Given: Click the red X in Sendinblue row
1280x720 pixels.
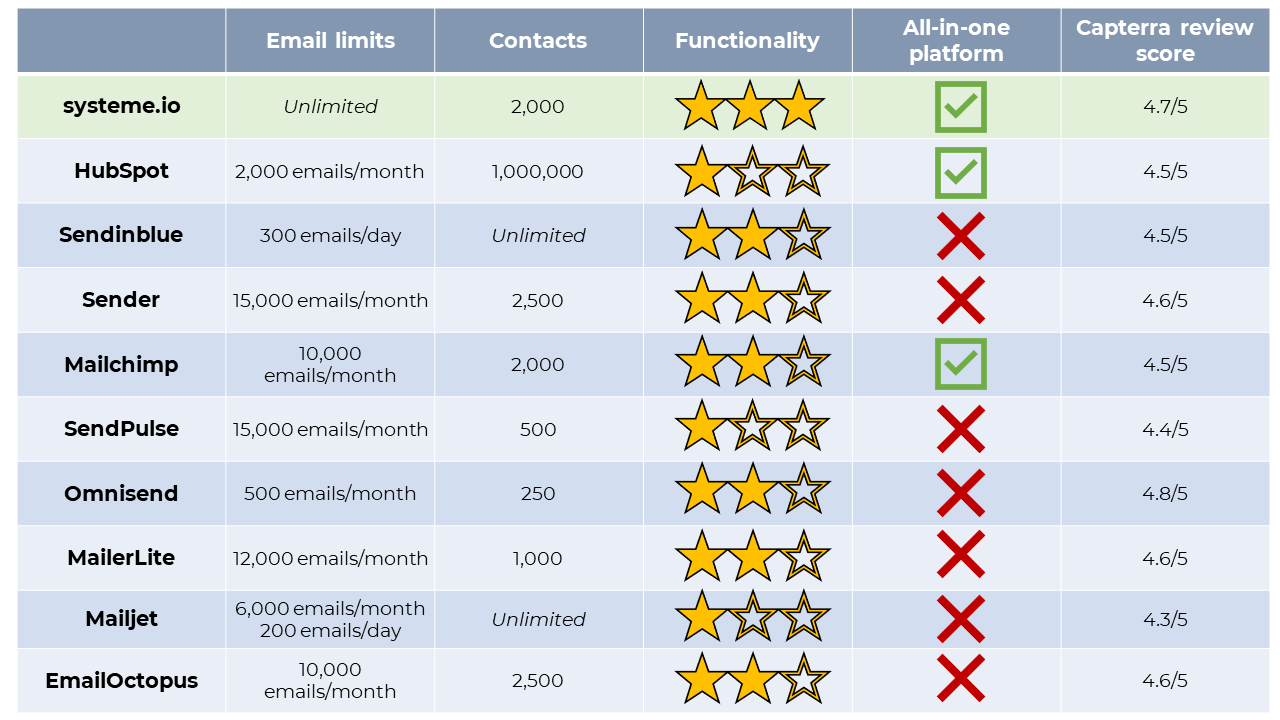Looking at the screenshot, I should [960, 236].
